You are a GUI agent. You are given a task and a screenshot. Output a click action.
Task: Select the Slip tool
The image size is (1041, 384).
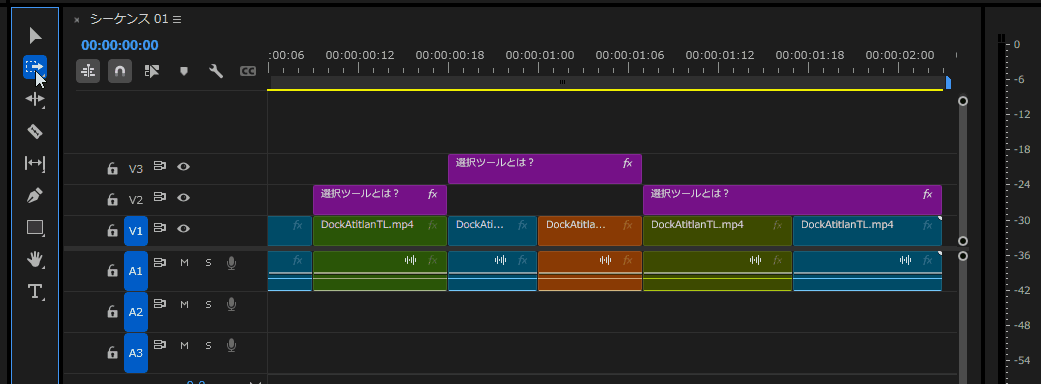[35, 163]
